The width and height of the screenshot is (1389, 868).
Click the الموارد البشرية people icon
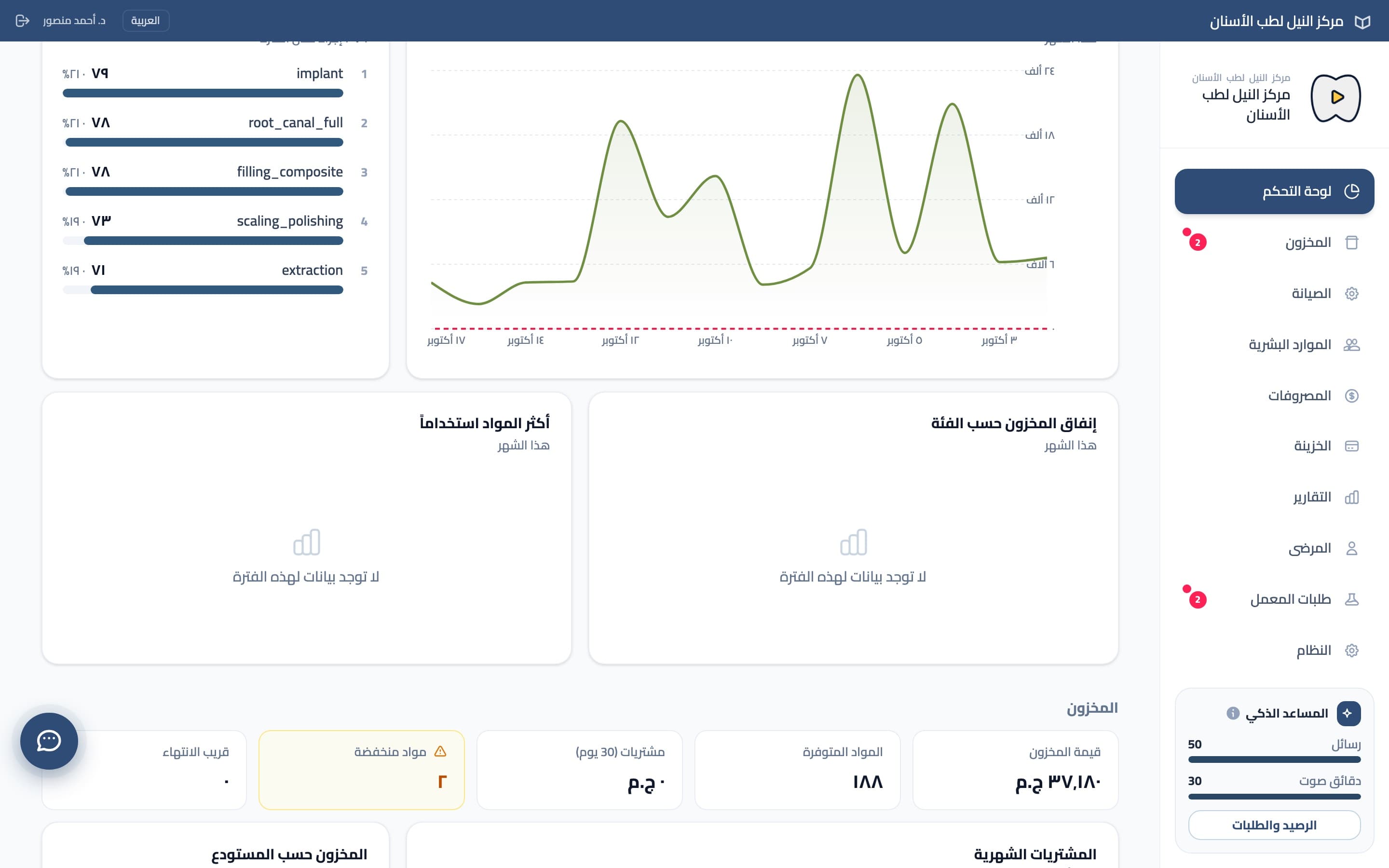coord(1352,344)
